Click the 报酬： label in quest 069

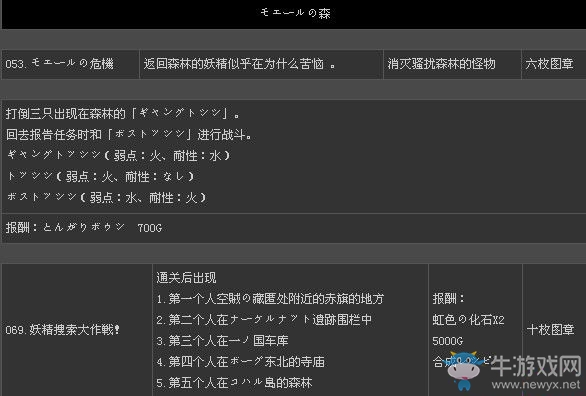tap(448, 298)
